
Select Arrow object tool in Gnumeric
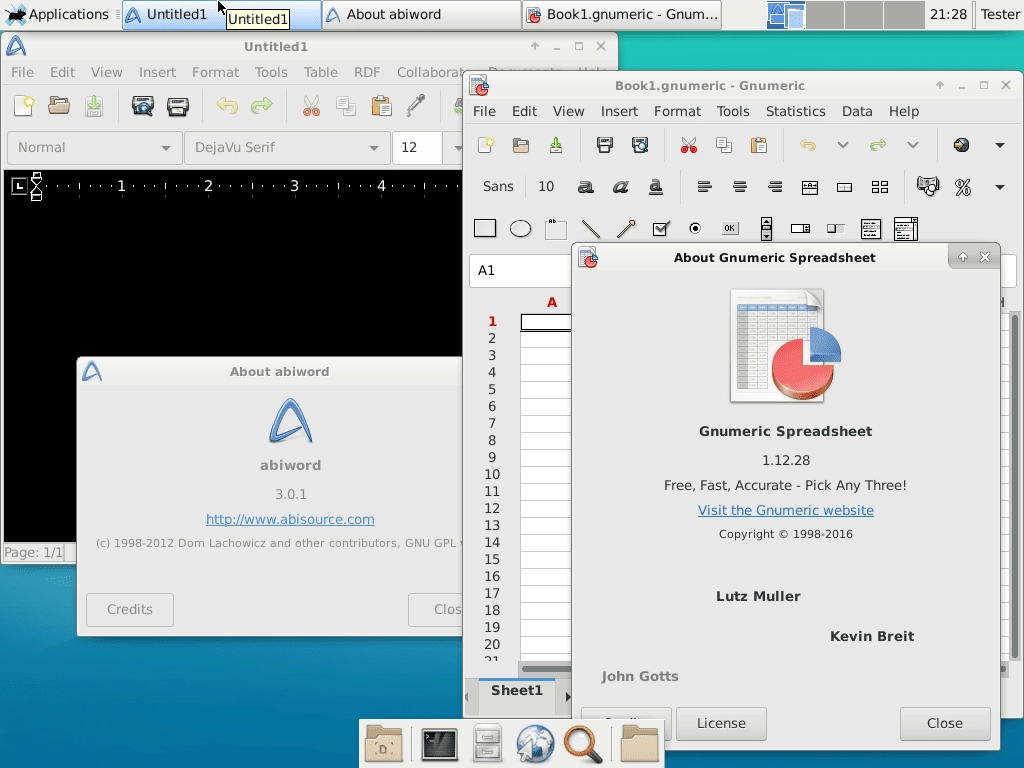point(626,229)
